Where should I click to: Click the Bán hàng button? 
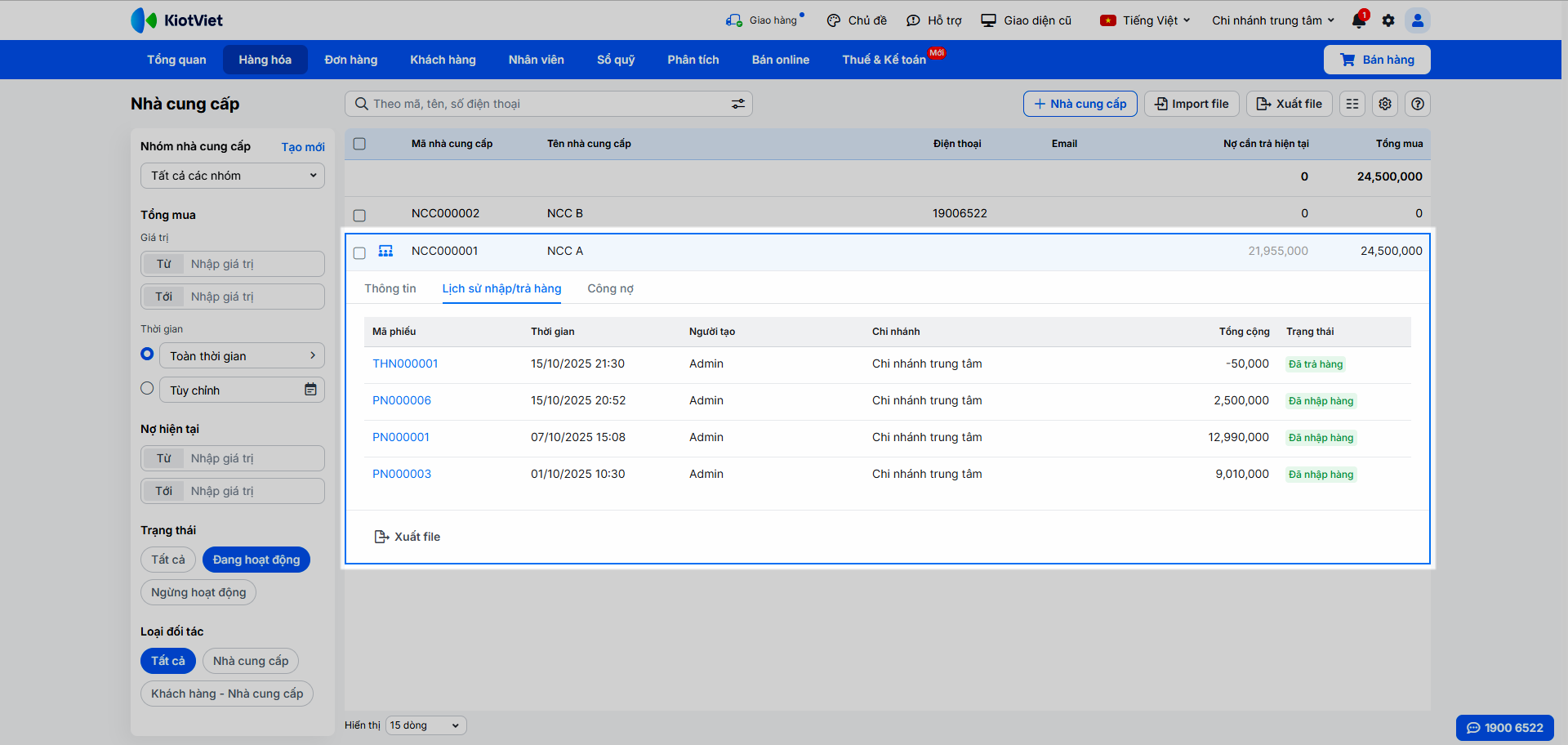pos(1377,60)
